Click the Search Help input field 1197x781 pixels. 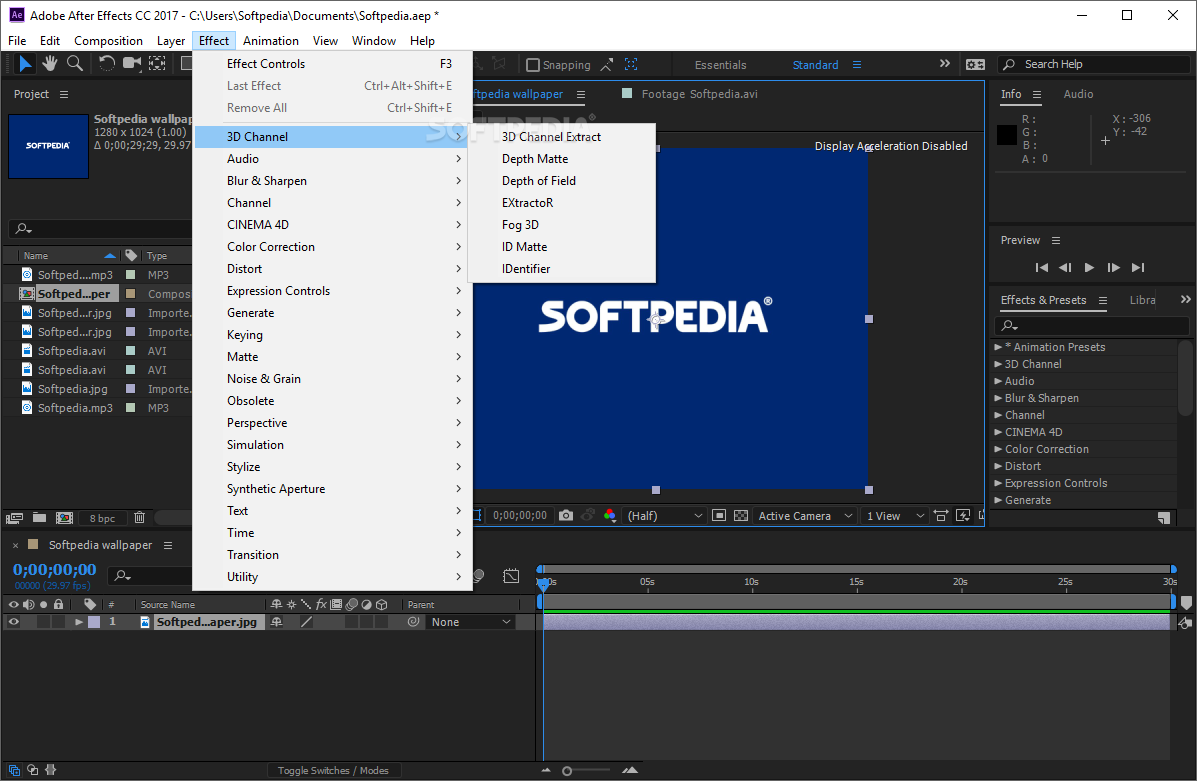(x=1093, y=64)
